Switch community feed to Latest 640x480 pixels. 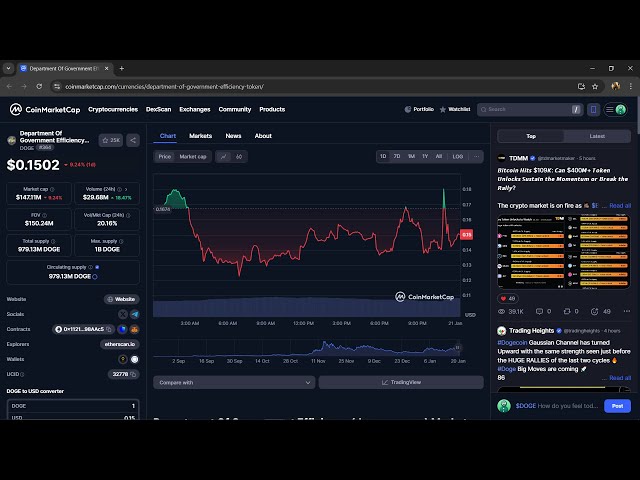(597, 136)
